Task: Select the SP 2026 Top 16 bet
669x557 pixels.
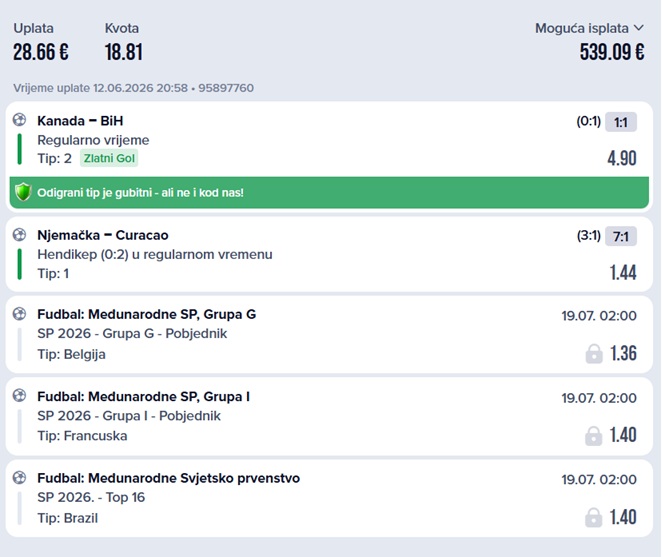Action: (x=329, y=498)
